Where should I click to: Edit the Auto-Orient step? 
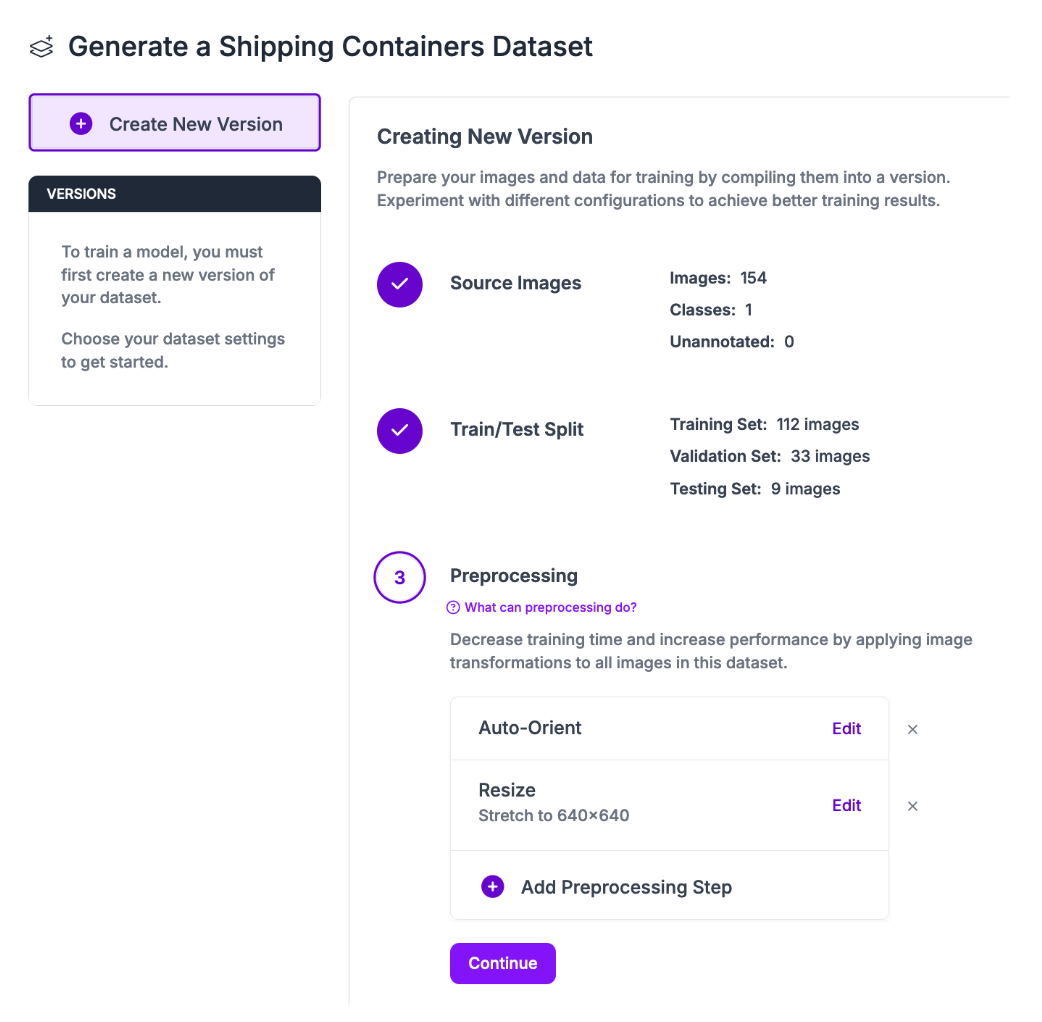[846, 729]
